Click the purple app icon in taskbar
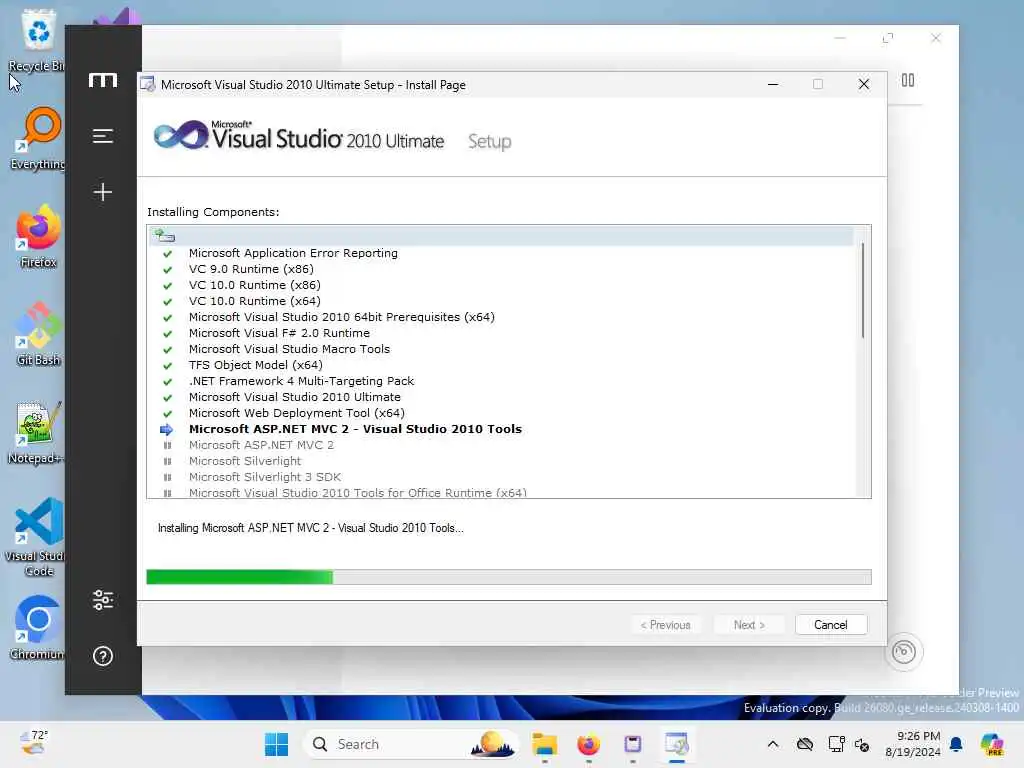Image resolution: width=1024 pixels, height=768 pixels. [x=633, y=744]
